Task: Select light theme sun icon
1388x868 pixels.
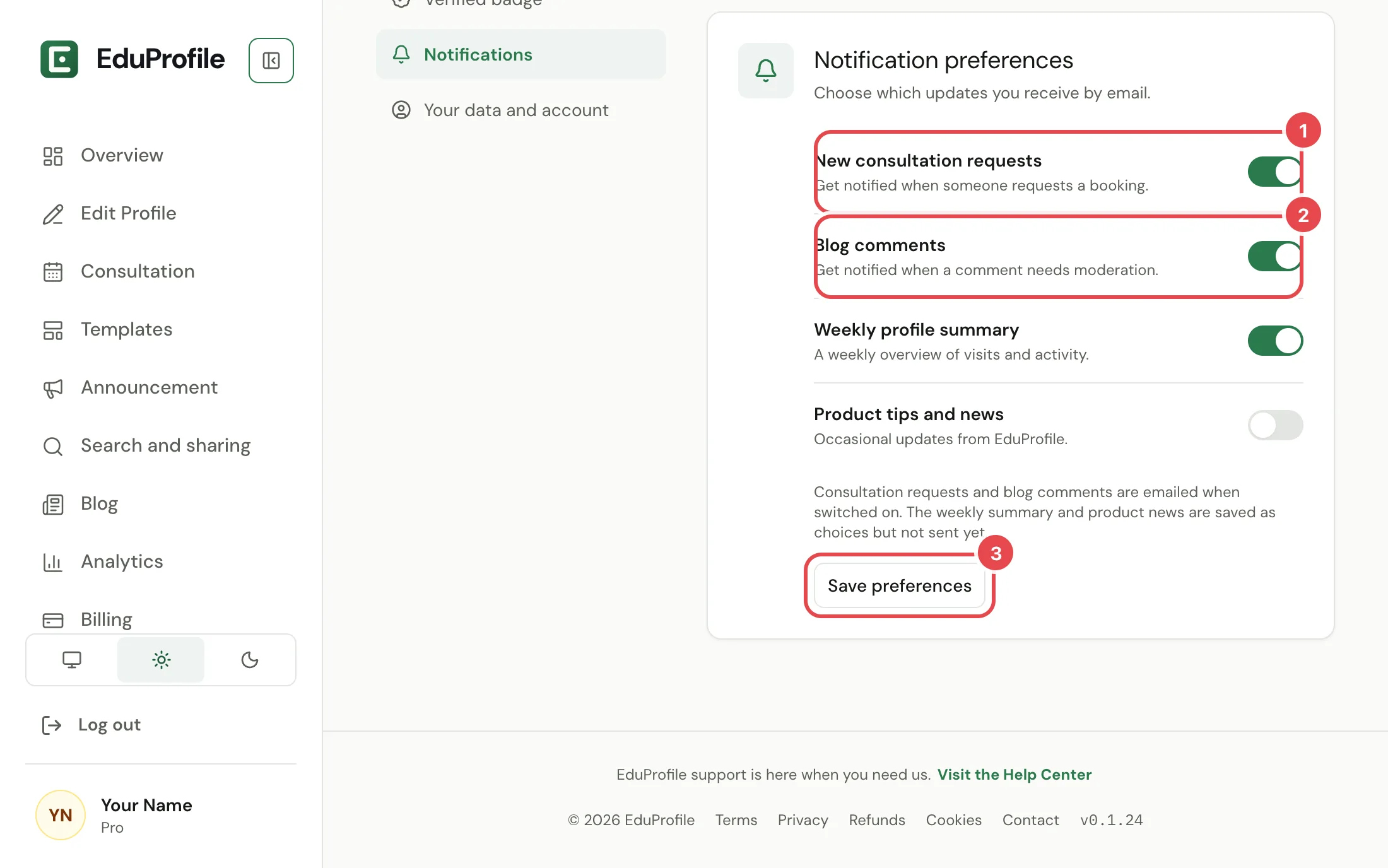Action: coord(161,660)
